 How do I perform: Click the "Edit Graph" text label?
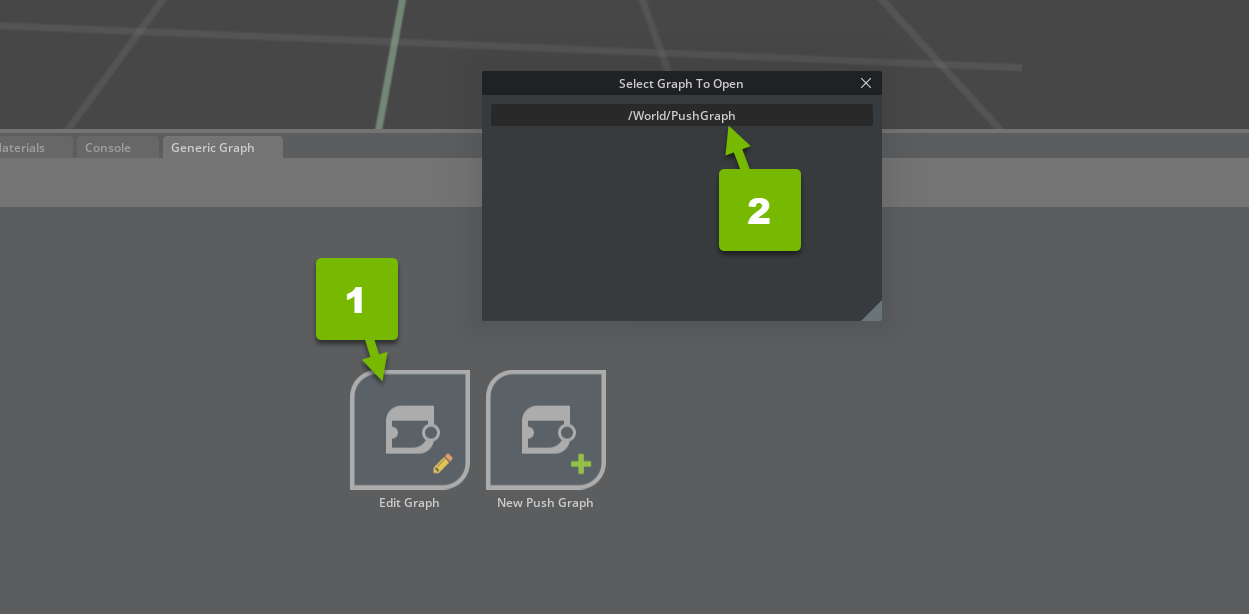click(x=409, y=503)
